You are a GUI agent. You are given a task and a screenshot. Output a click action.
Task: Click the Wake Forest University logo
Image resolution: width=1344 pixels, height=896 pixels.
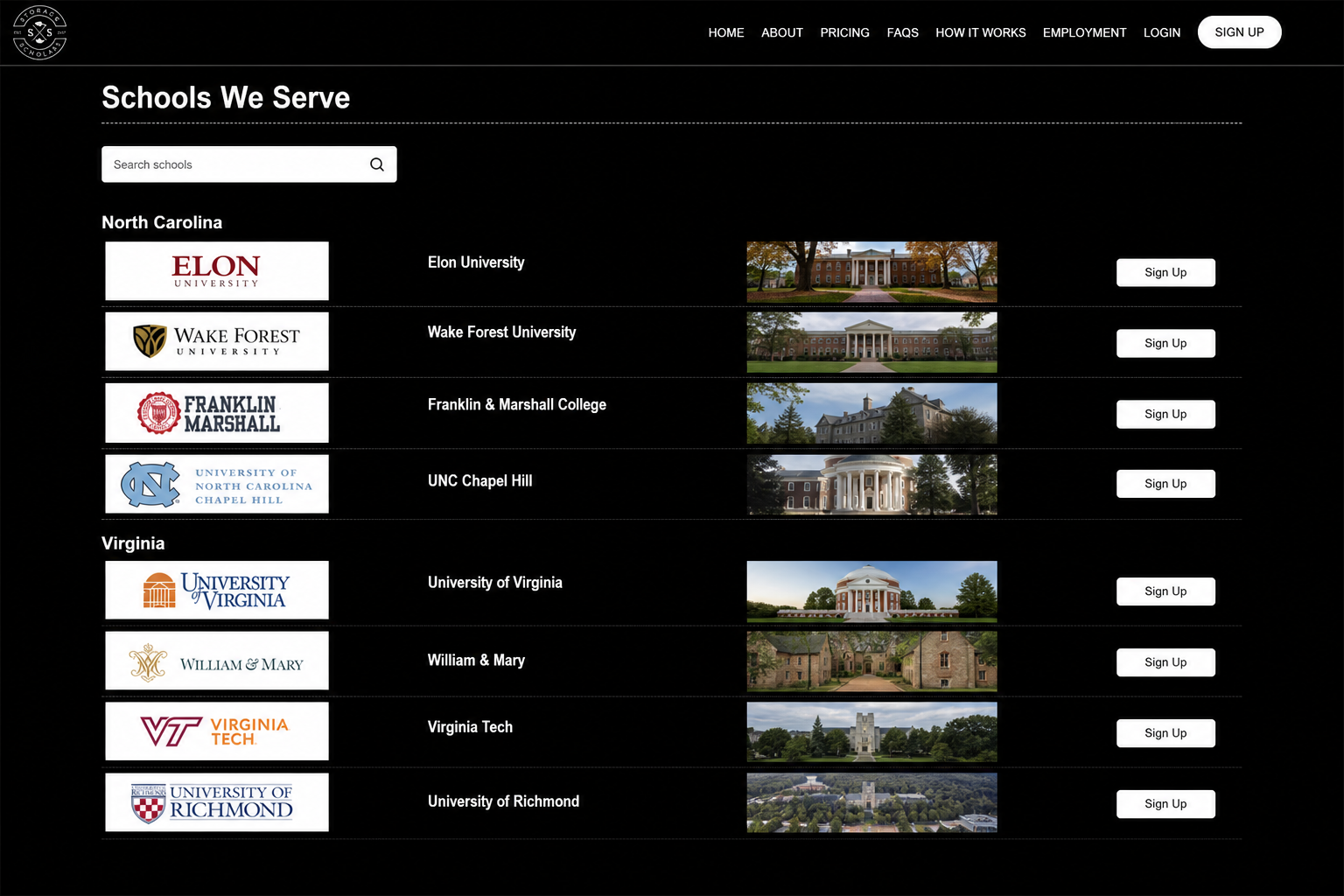tap(217, 341)
